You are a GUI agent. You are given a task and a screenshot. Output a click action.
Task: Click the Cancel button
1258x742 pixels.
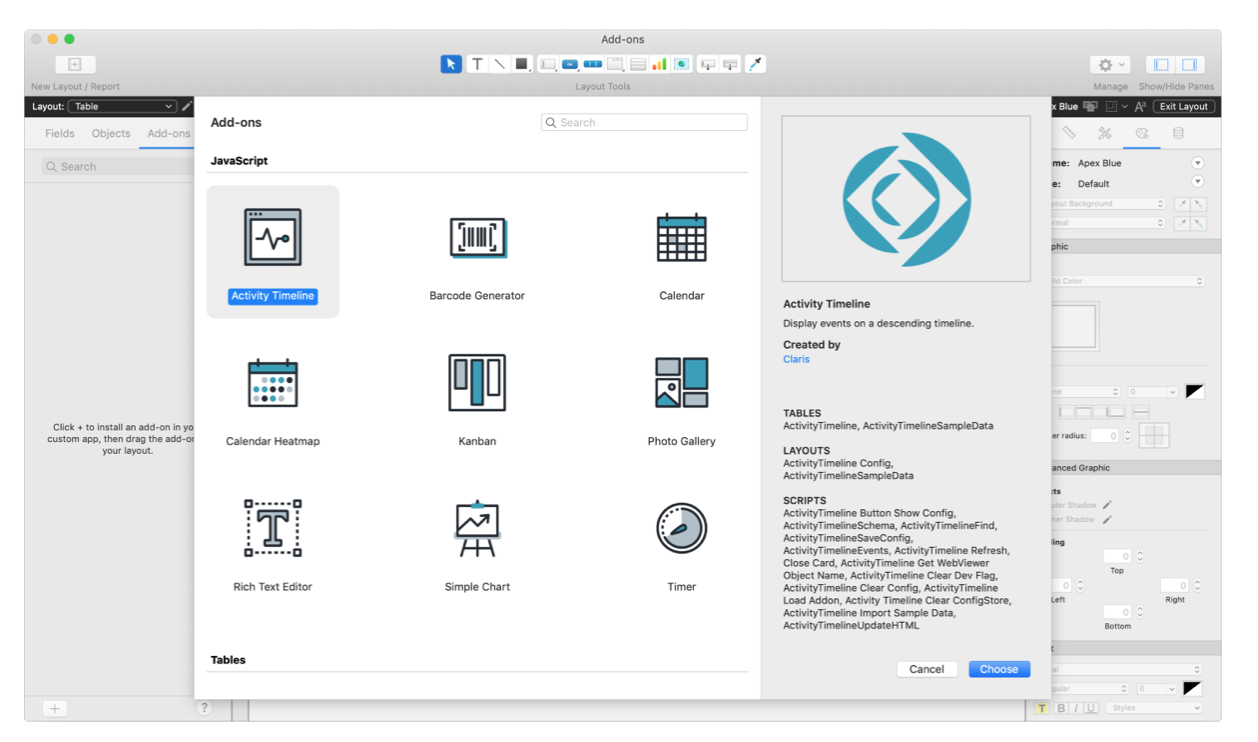pyautogui.click(x=927, y=669)
